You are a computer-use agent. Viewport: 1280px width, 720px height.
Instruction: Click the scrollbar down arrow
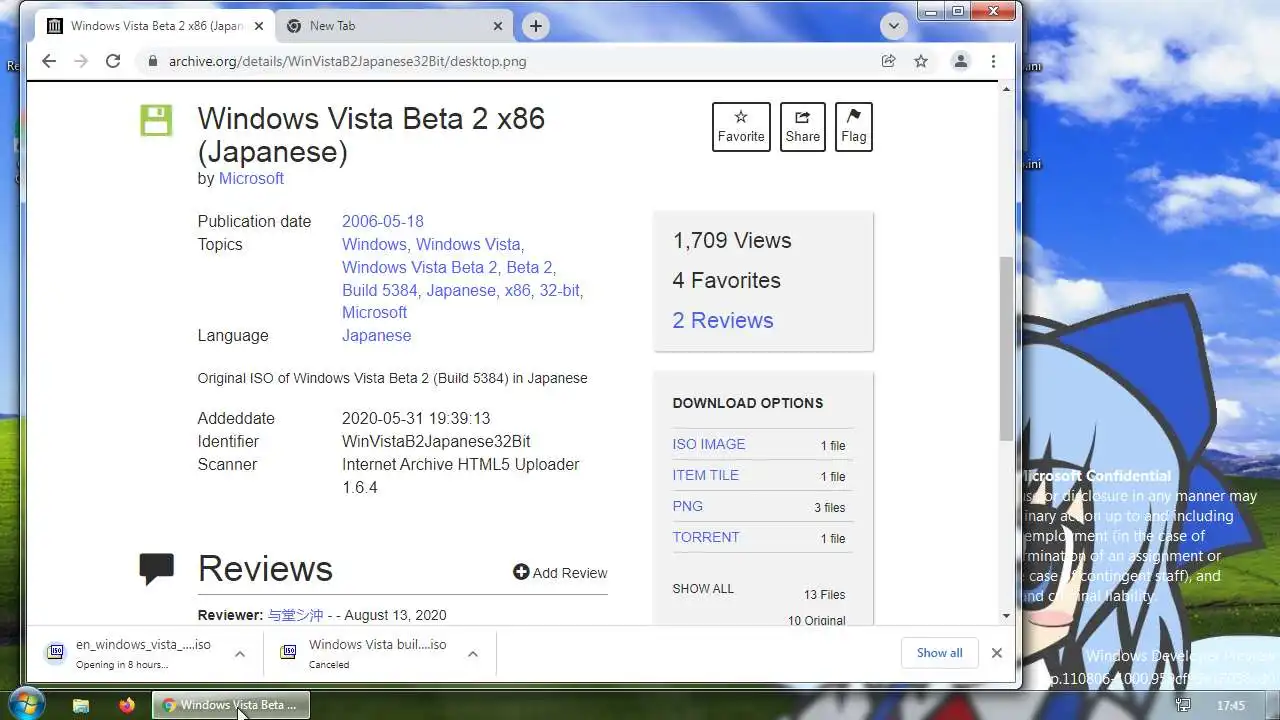pyautogui.click(x=1006, y=616)
